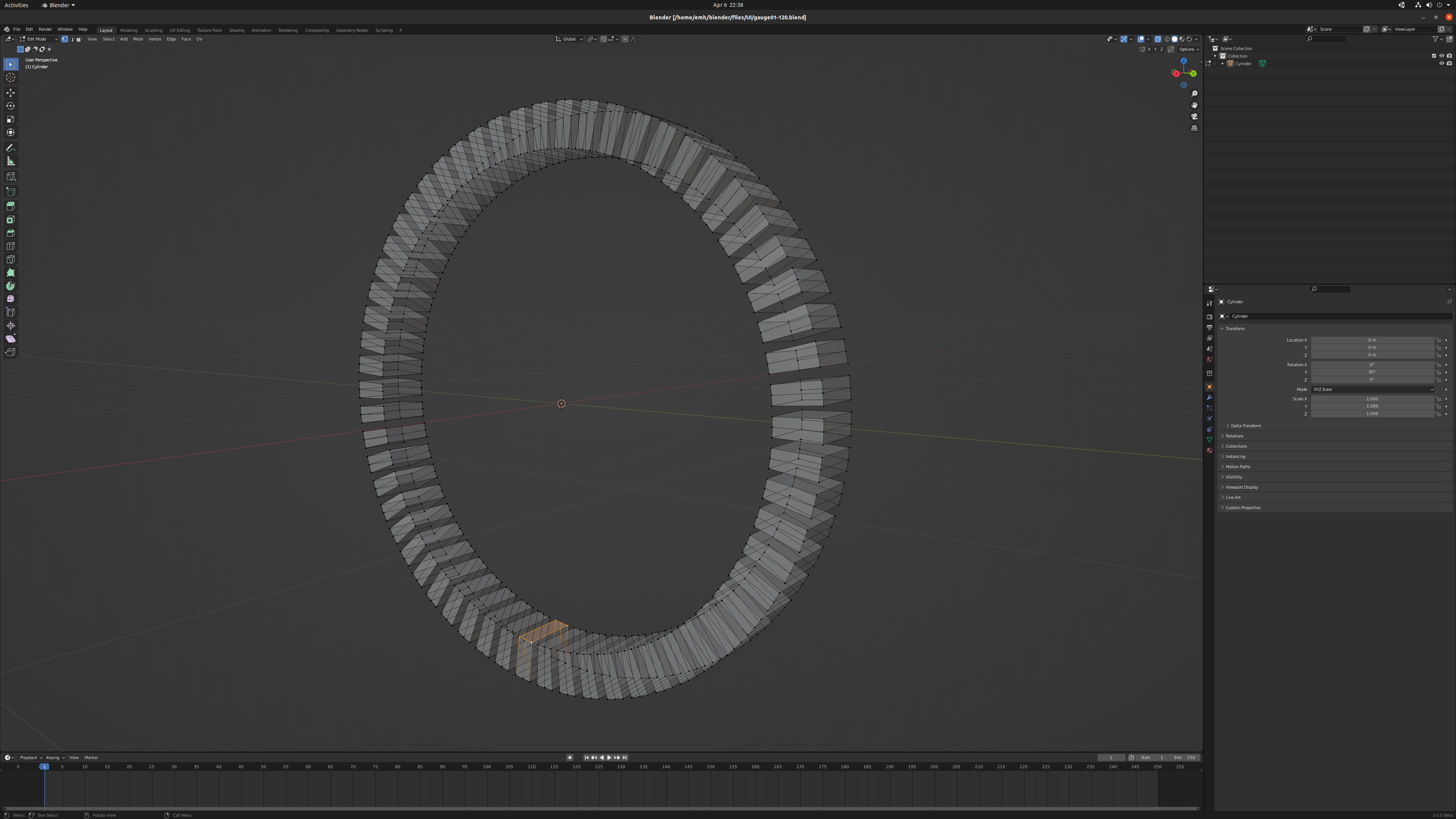Image resolution: width=1456 pixels, height=819 pixels.
Task: Expand the Cylinder tree item in outliner
Action: pyautogui.click(x=1222, y=63)
